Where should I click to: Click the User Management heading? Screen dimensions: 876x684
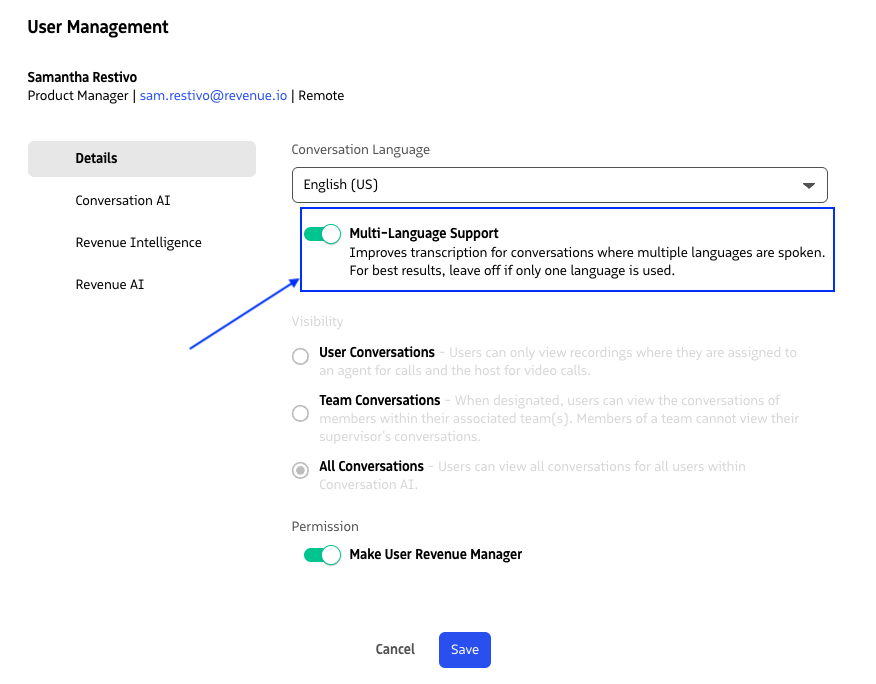click(97, 27)
